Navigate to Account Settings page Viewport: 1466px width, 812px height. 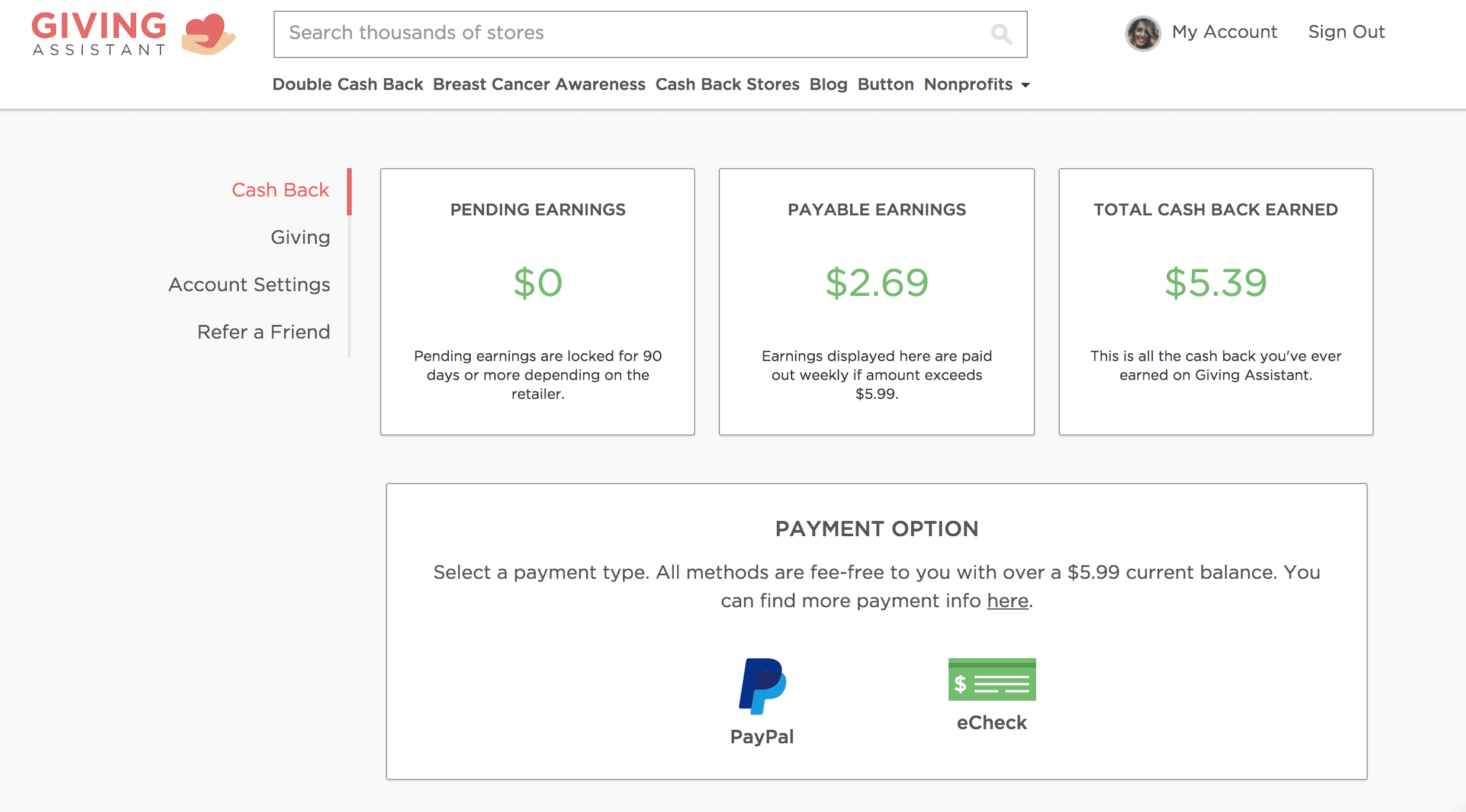(249, 285)
